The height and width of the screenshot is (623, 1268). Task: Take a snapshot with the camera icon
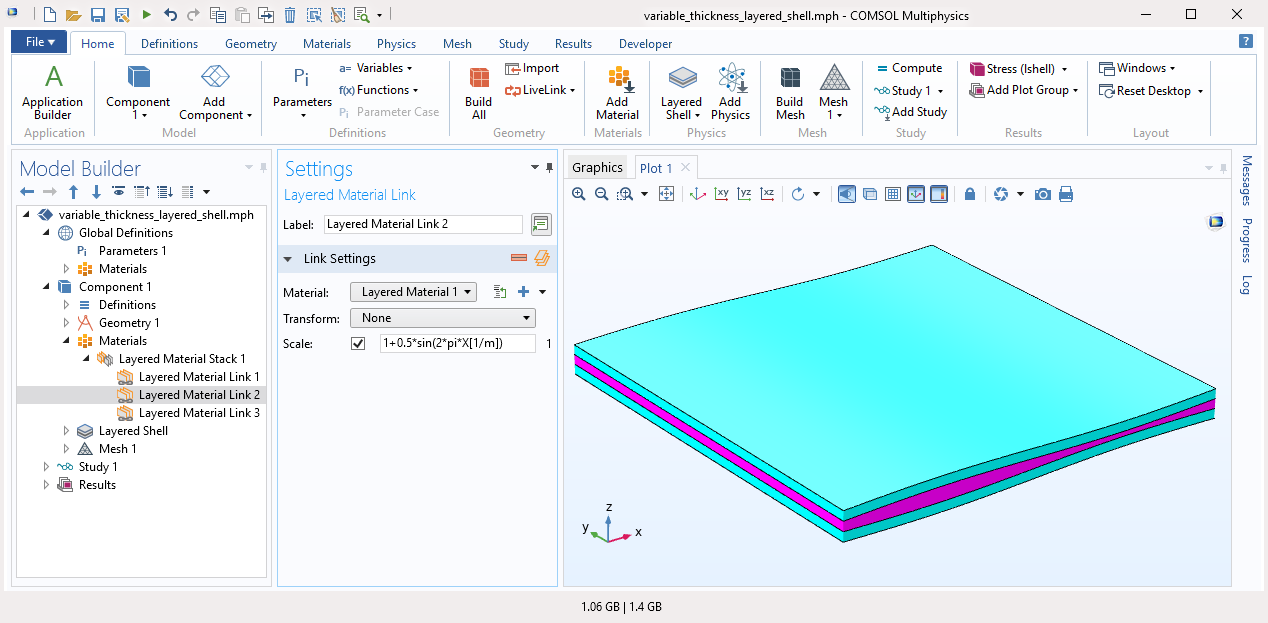1043,194
